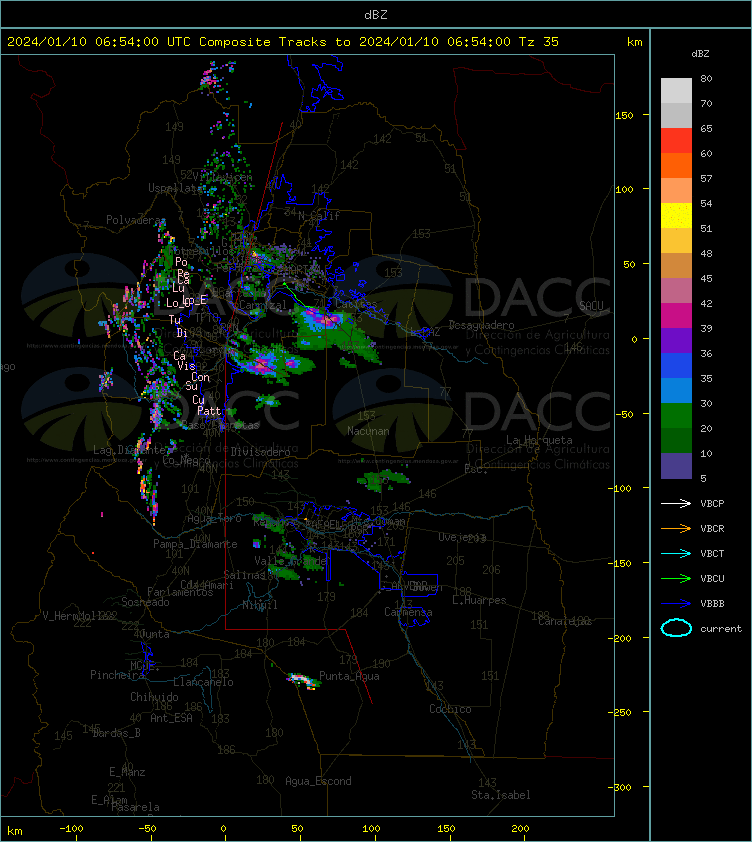Click the 'Agua_Escond' place label
This screenshot has height=842, width=752.
(318, 781)
